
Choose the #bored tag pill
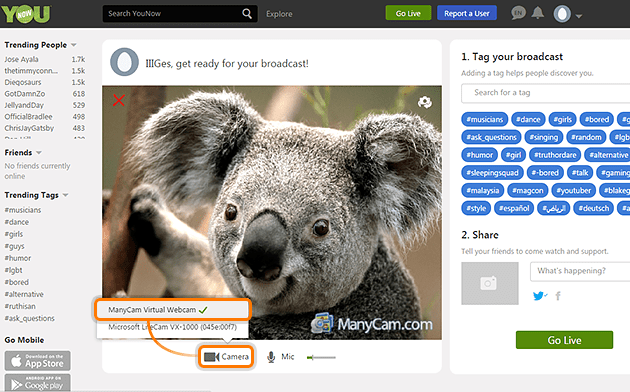(x=597, y=119)
